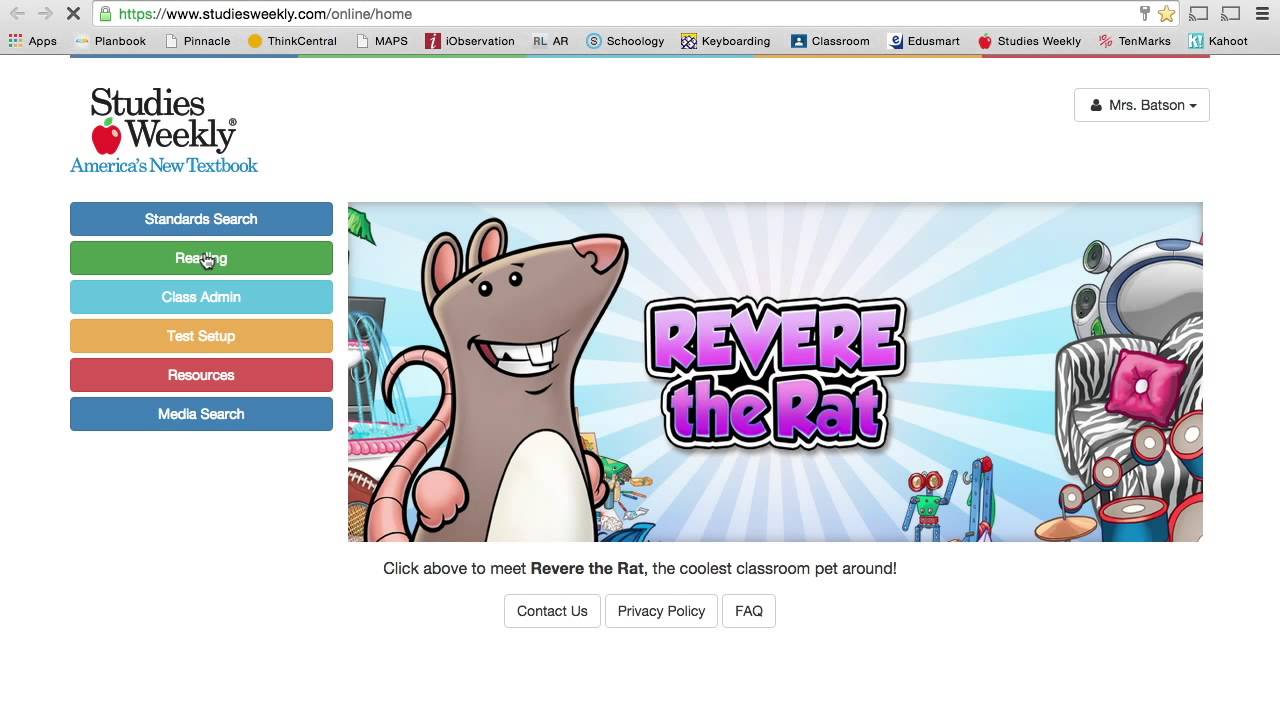Open the AR bookmark
This screenshot has height=720, width=1280.
point(550,41)
